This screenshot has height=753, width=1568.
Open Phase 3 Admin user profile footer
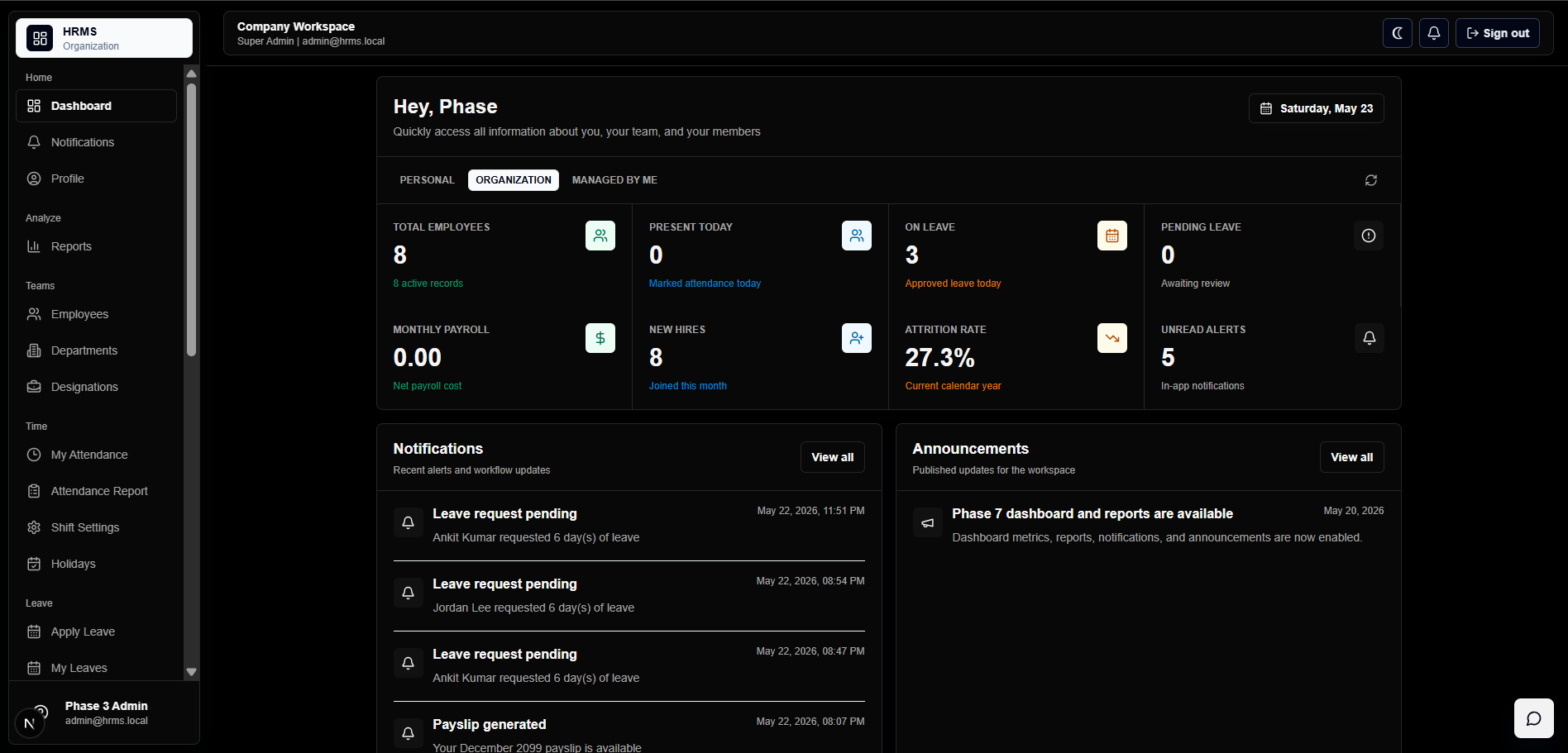(104, 712)
